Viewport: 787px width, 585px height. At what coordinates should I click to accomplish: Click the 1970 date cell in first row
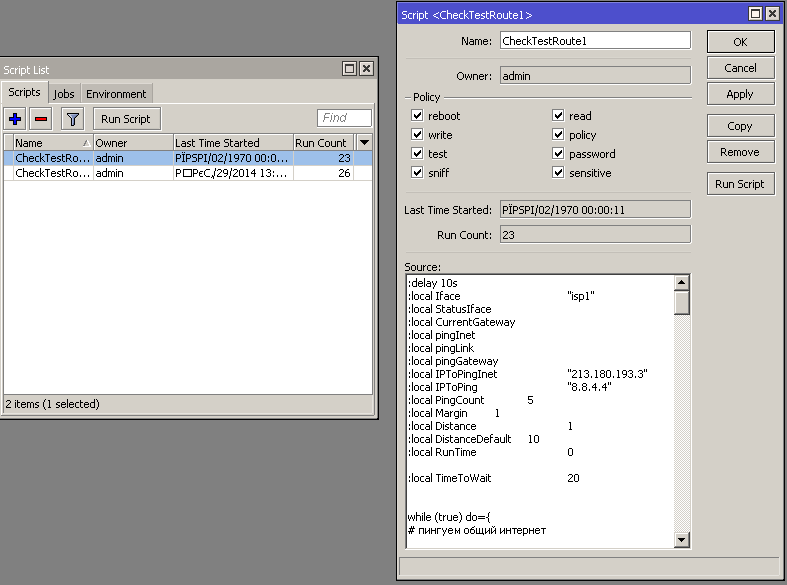coord(233,158)
